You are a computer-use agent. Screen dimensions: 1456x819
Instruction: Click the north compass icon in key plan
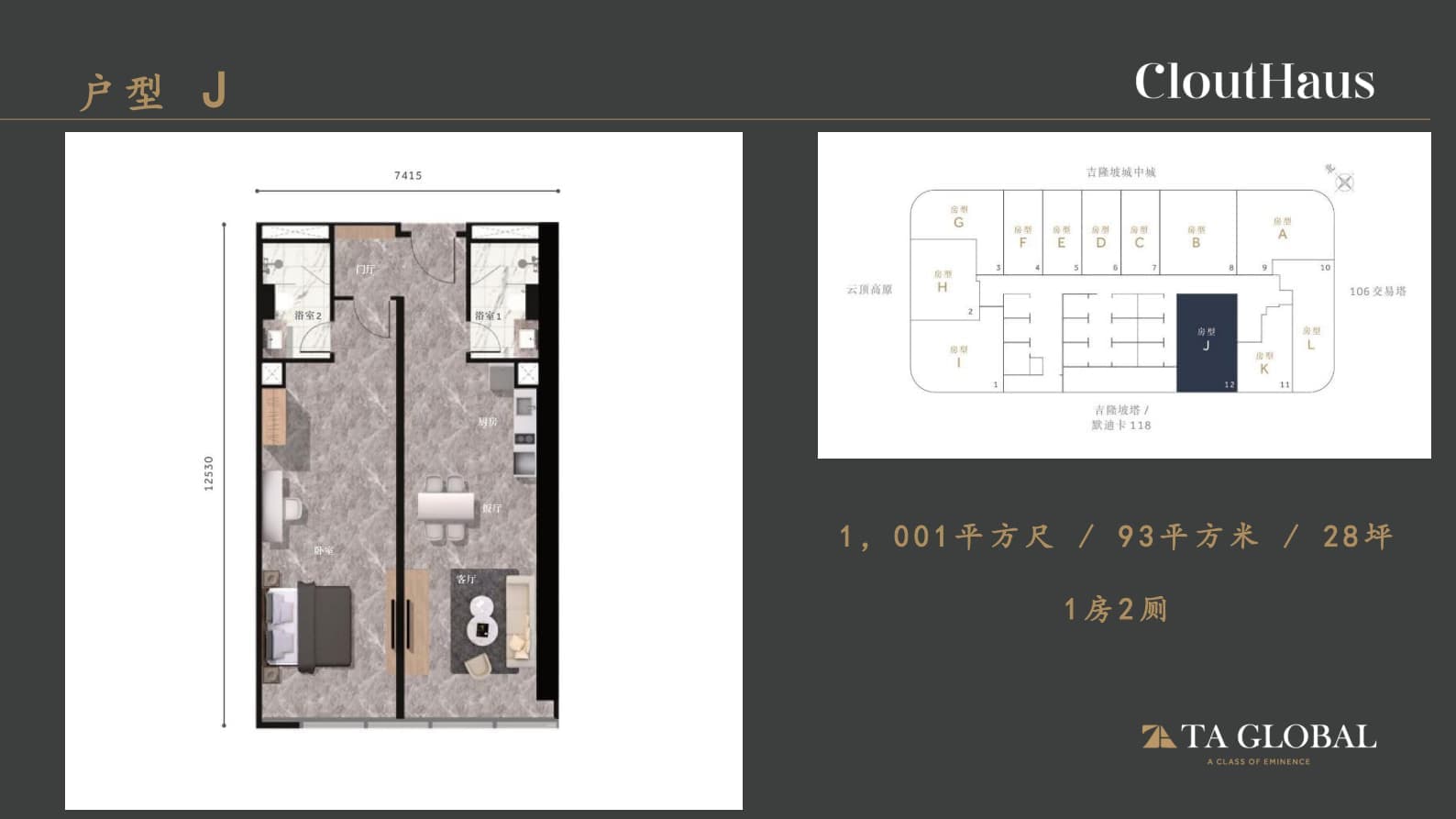pyautogui.click(x=1344, y=183)
